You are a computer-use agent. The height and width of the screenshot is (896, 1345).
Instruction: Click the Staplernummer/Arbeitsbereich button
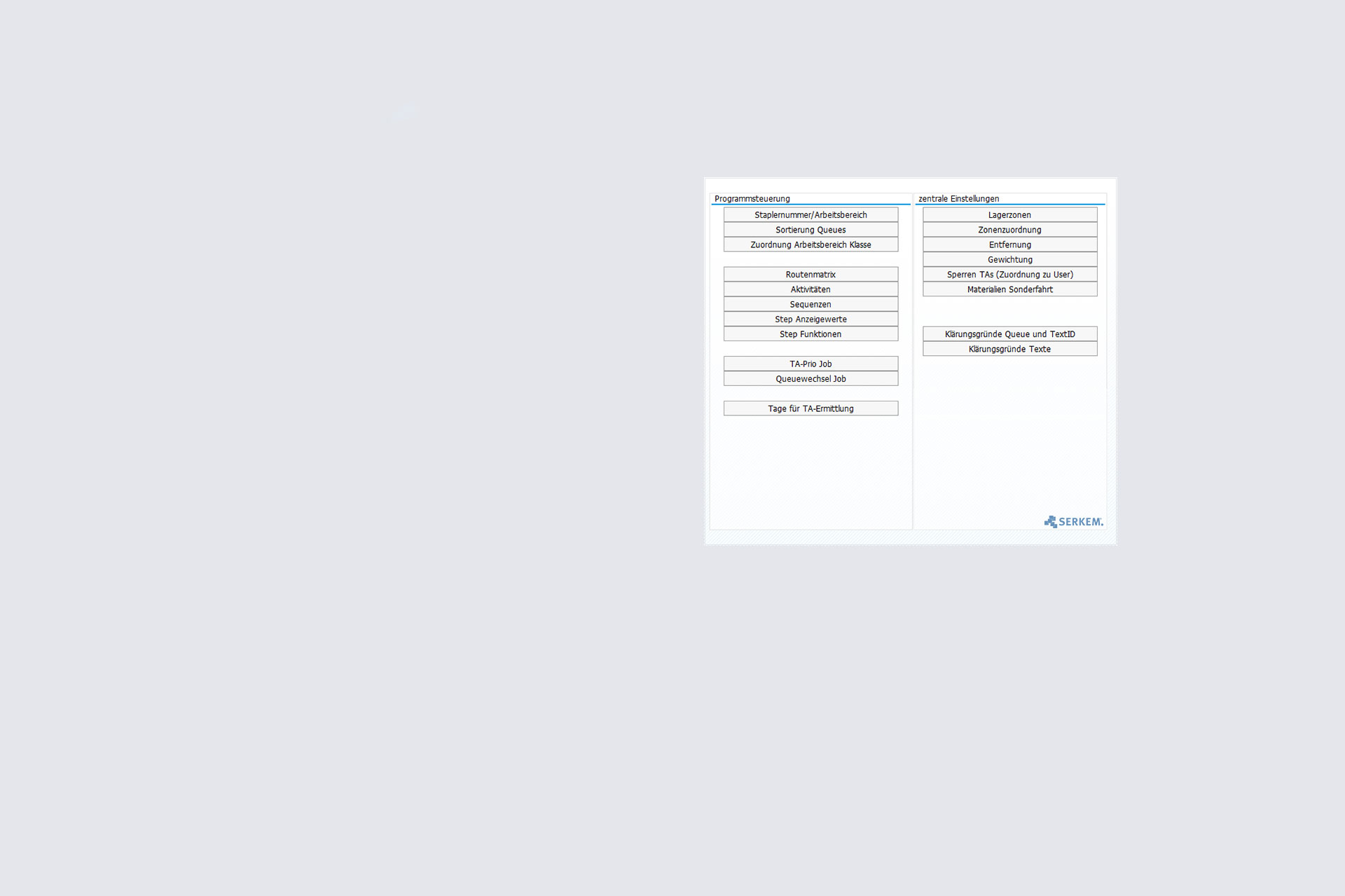(811, 215)
